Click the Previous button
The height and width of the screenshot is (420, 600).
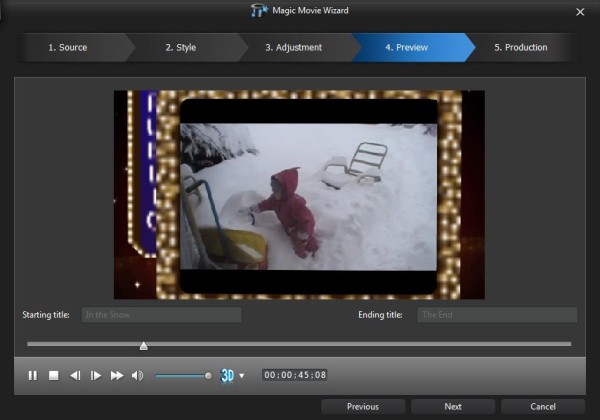pos(363,407)
